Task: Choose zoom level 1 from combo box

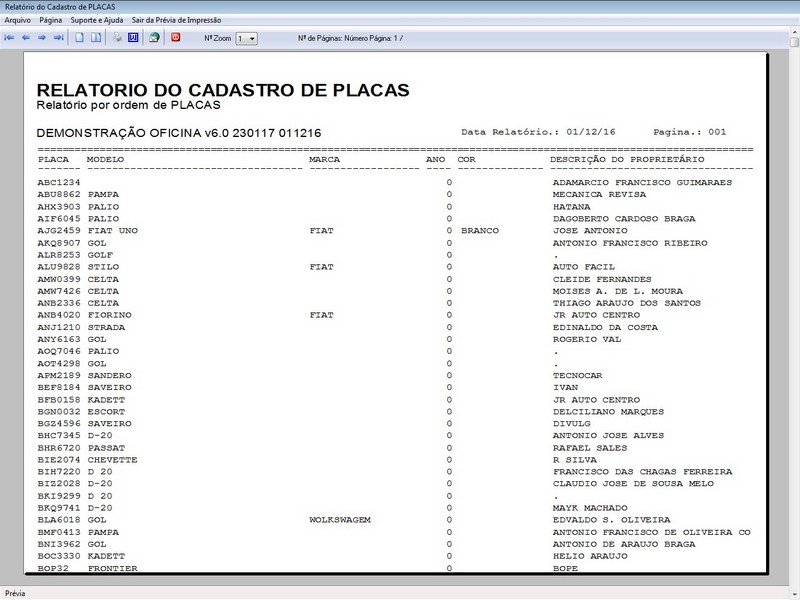Action: pos(240,38)
